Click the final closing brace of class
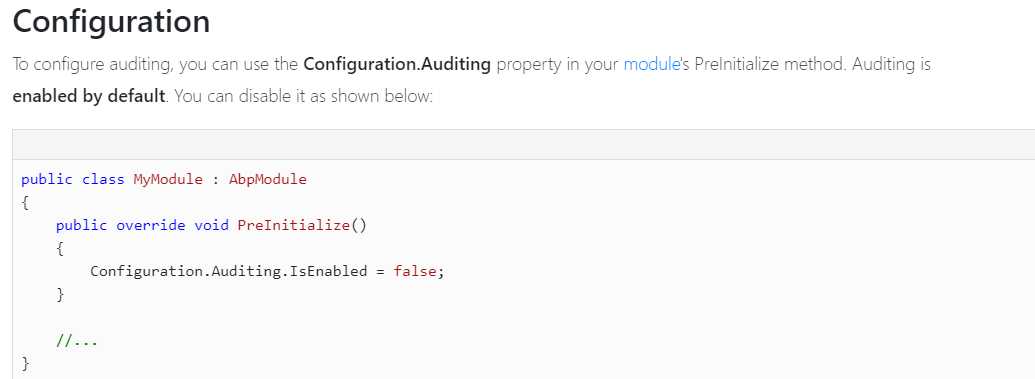This screenshot has width=1035, height=379. (25, 363)
